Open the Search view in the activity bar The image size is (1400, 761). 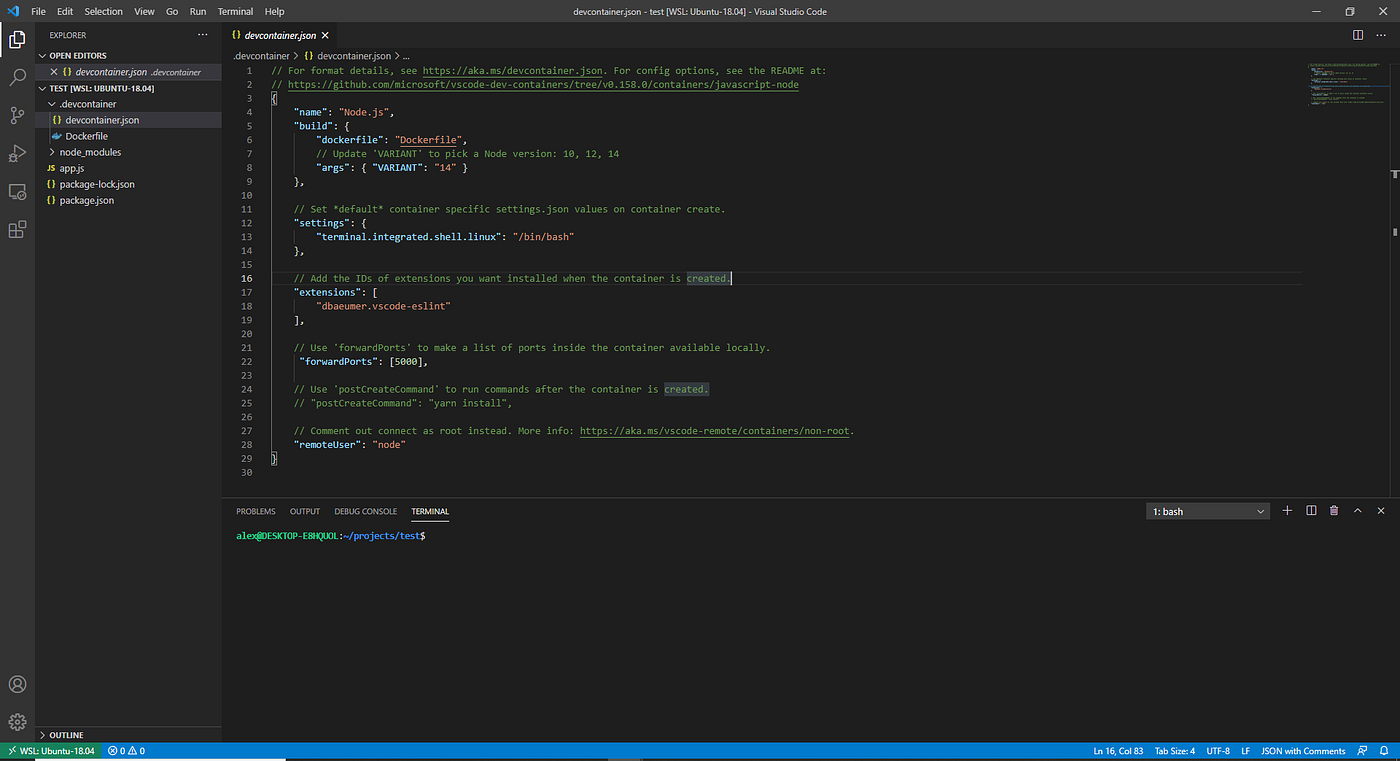[17, 77]
